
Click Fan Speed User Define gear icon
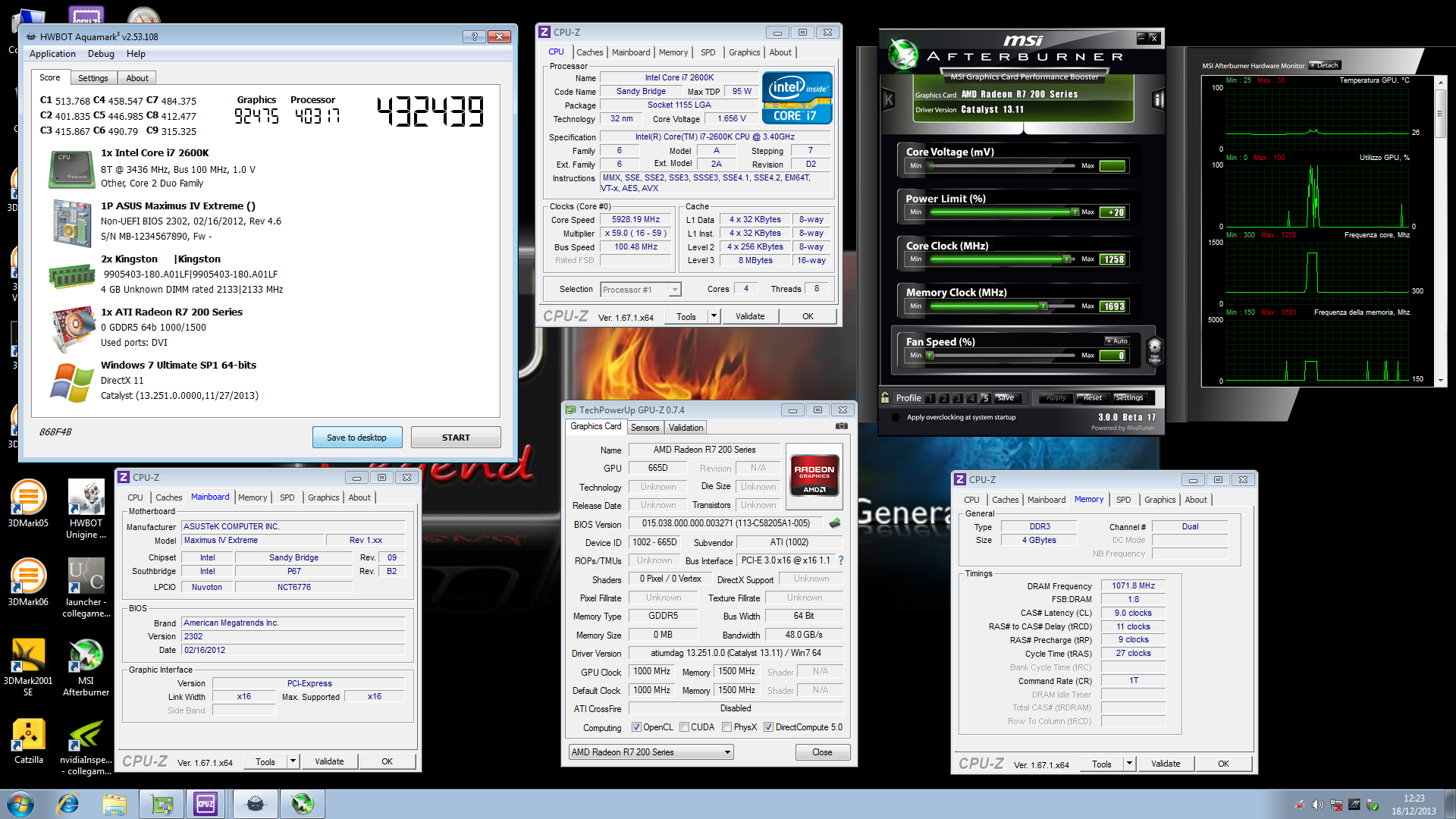(x=1154, y=350)
